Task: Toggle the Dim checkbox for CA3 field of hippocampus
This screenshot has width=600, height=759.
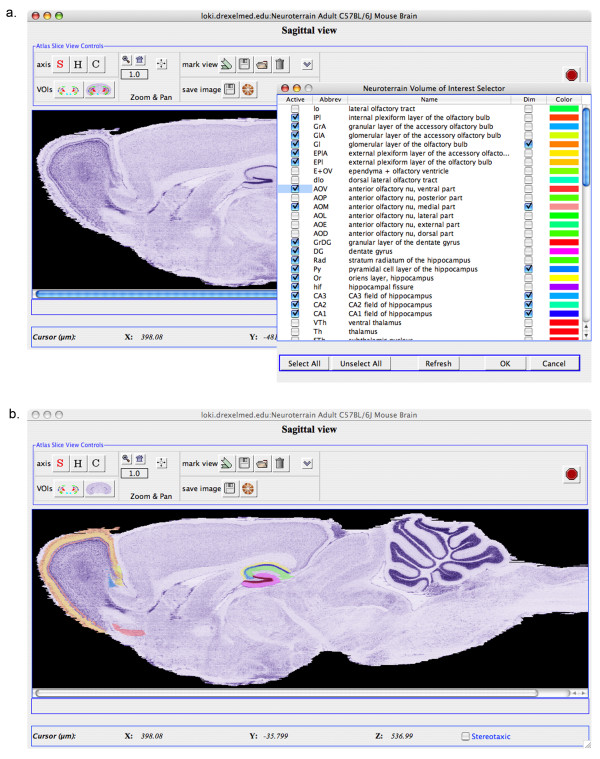Action: click(528, 296)
